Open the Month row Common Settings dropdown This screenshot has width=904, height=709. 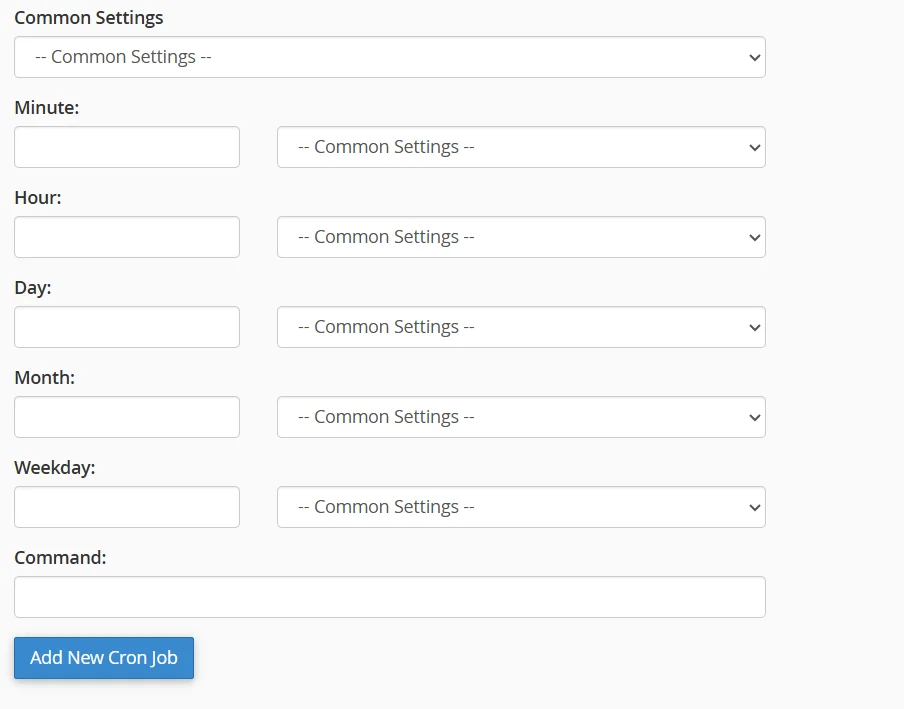(x=520, y=417)
